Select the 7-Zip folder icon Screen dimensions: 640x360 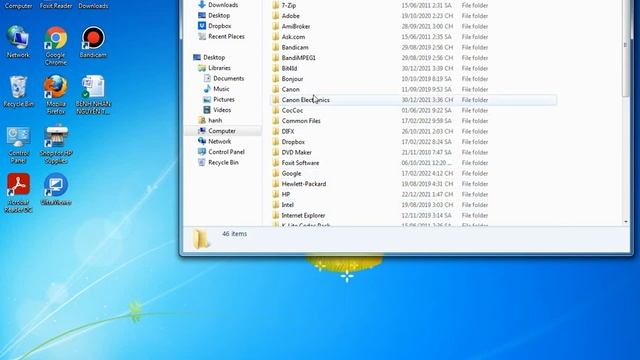point(276,5)
